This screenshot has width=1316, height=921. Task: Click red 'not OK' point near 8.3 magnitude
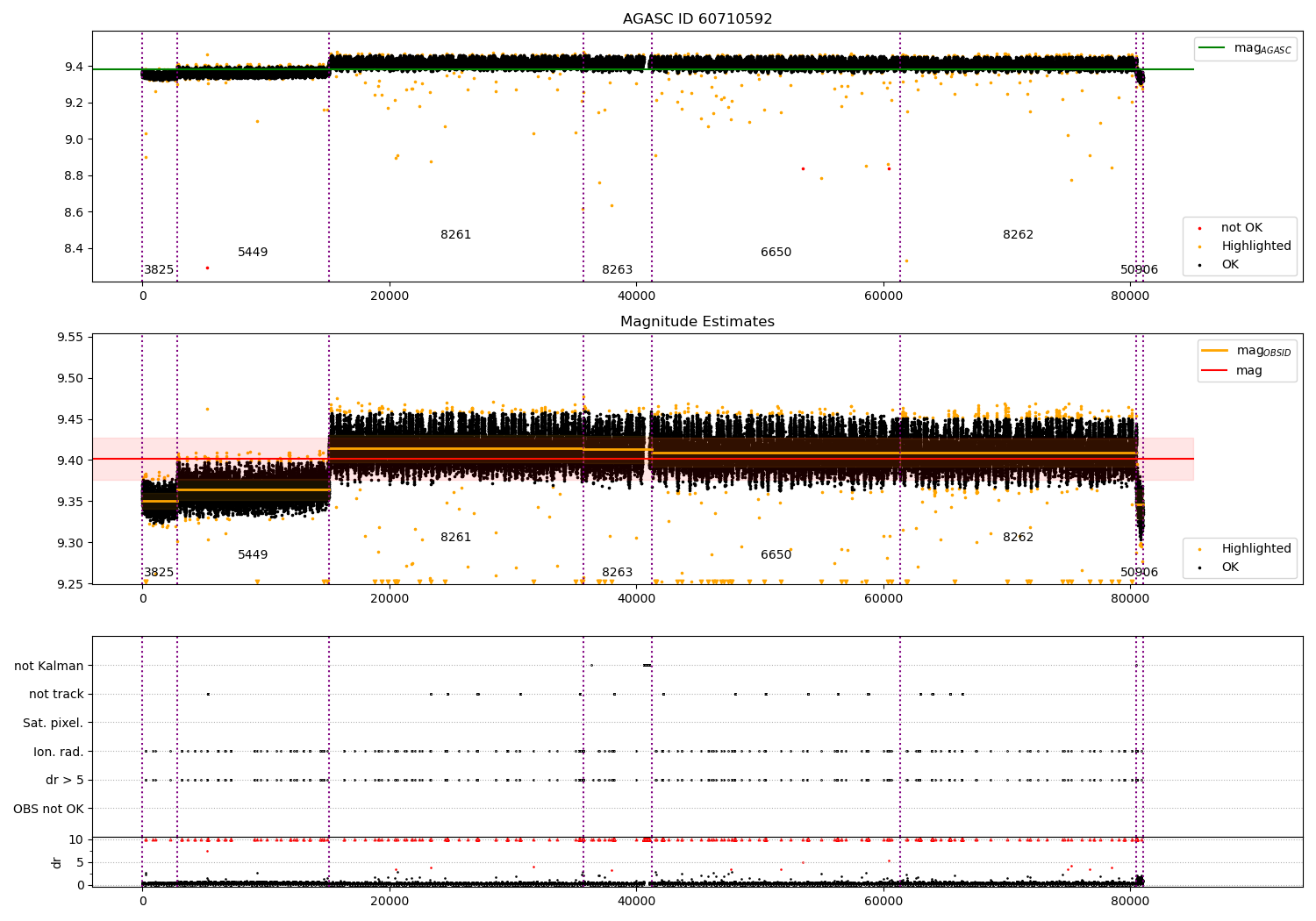[207, 268]
